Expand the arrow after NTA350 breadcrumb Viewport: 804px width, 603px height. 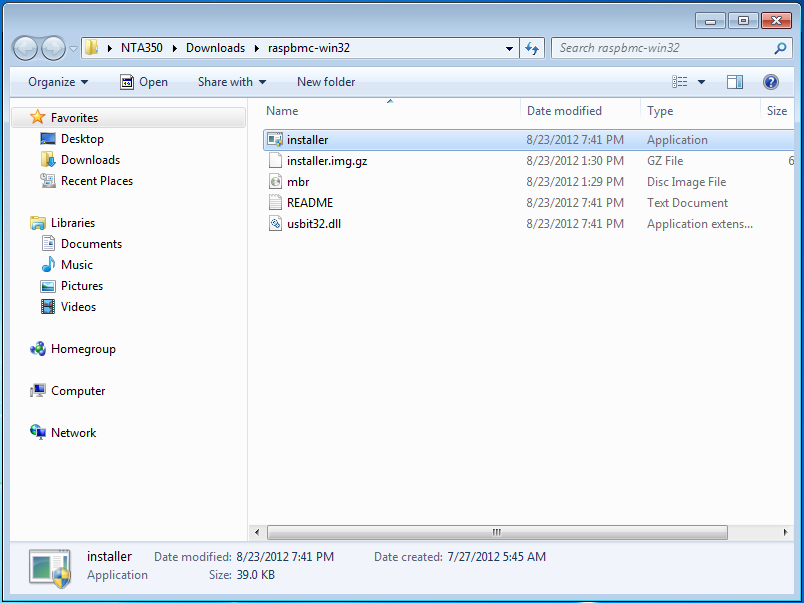tap(175, 48)
